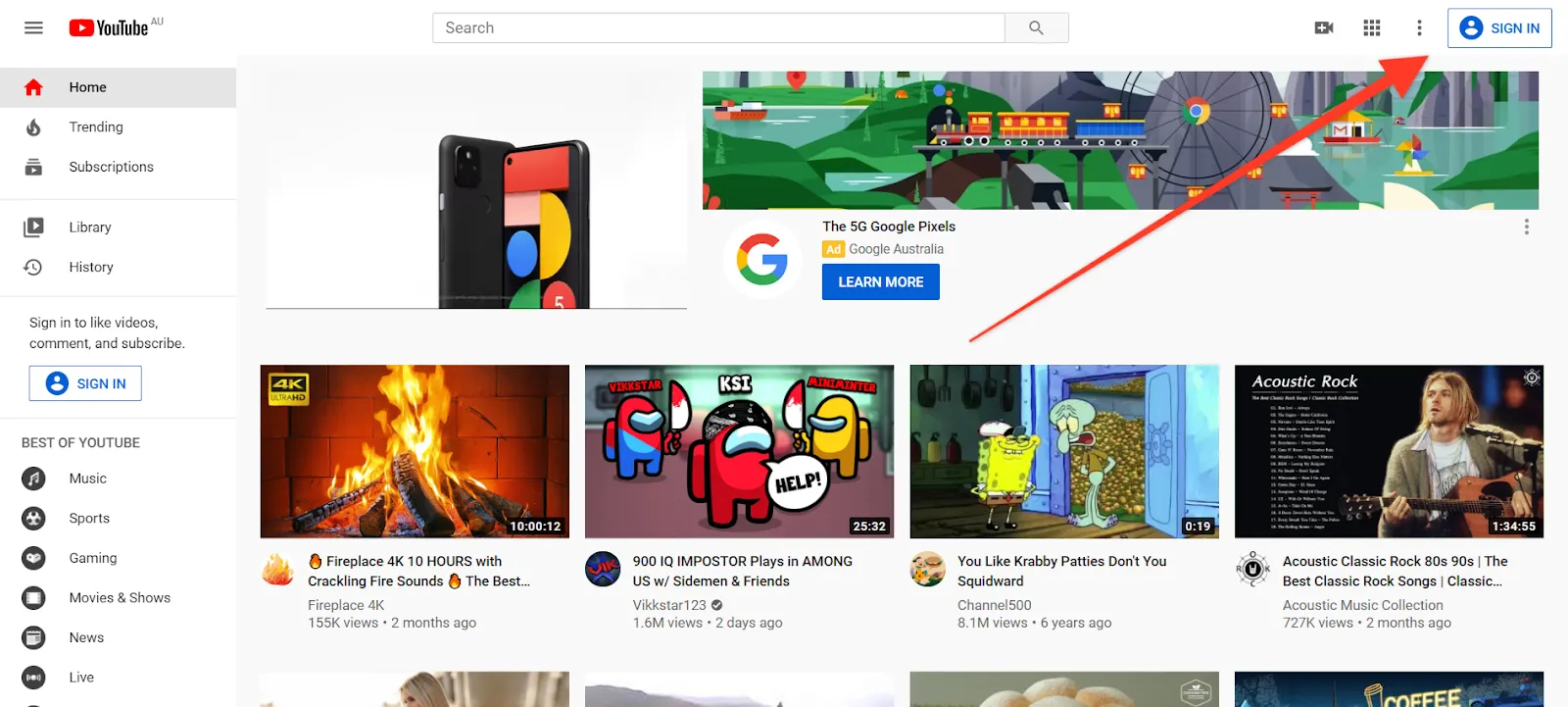Click the 'Music' label in Best of YouTube
This screenshot has height=707, width=1568.
click(x=88, y=479)
